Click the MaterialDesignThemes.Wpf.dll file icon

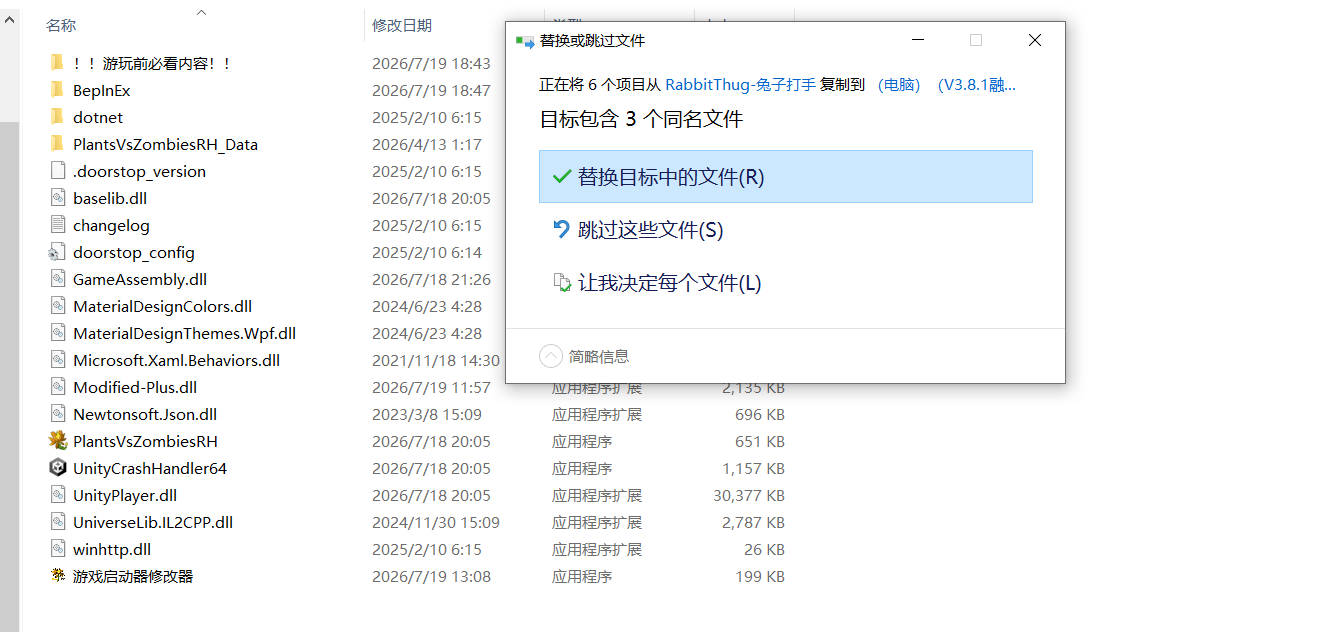57,333
